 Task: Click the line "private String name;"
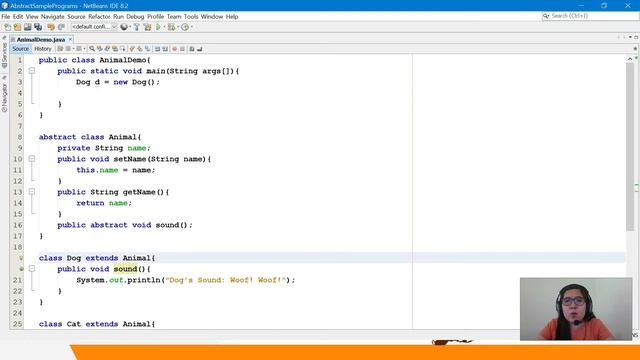(104, 148)
